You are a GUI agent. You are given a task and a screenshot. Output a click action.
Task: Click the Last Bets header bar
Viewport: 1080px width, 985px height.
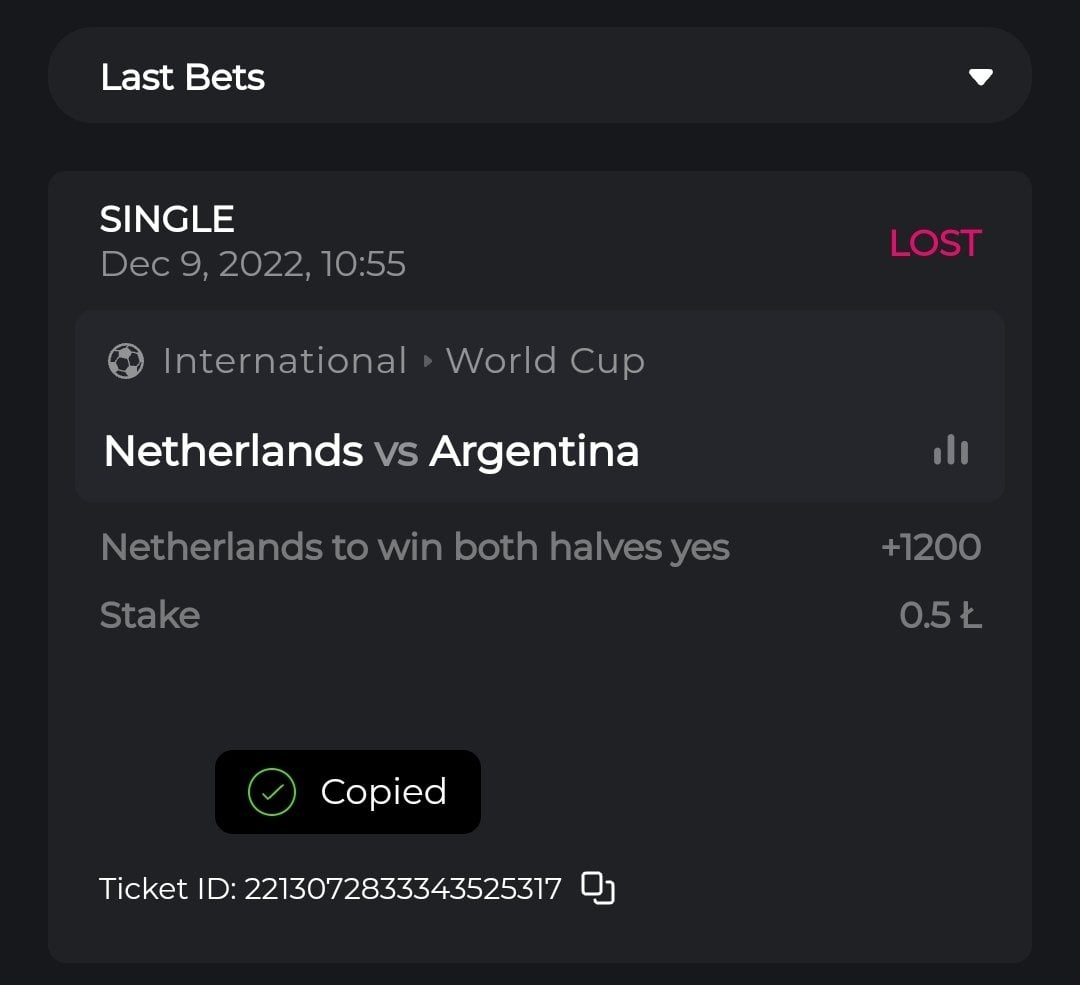pos(540,76)
